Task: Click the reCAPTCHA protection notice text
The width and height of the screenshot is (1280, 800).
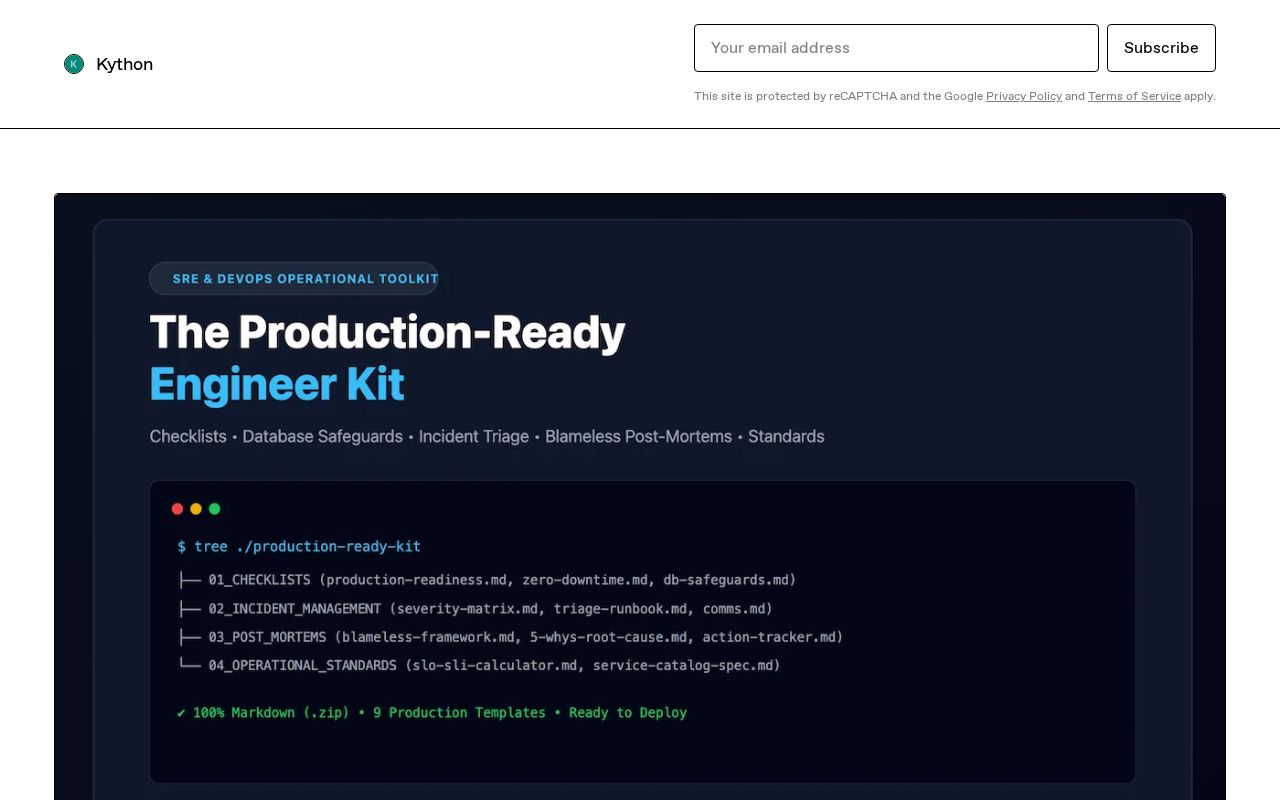Action: [955, 96]
